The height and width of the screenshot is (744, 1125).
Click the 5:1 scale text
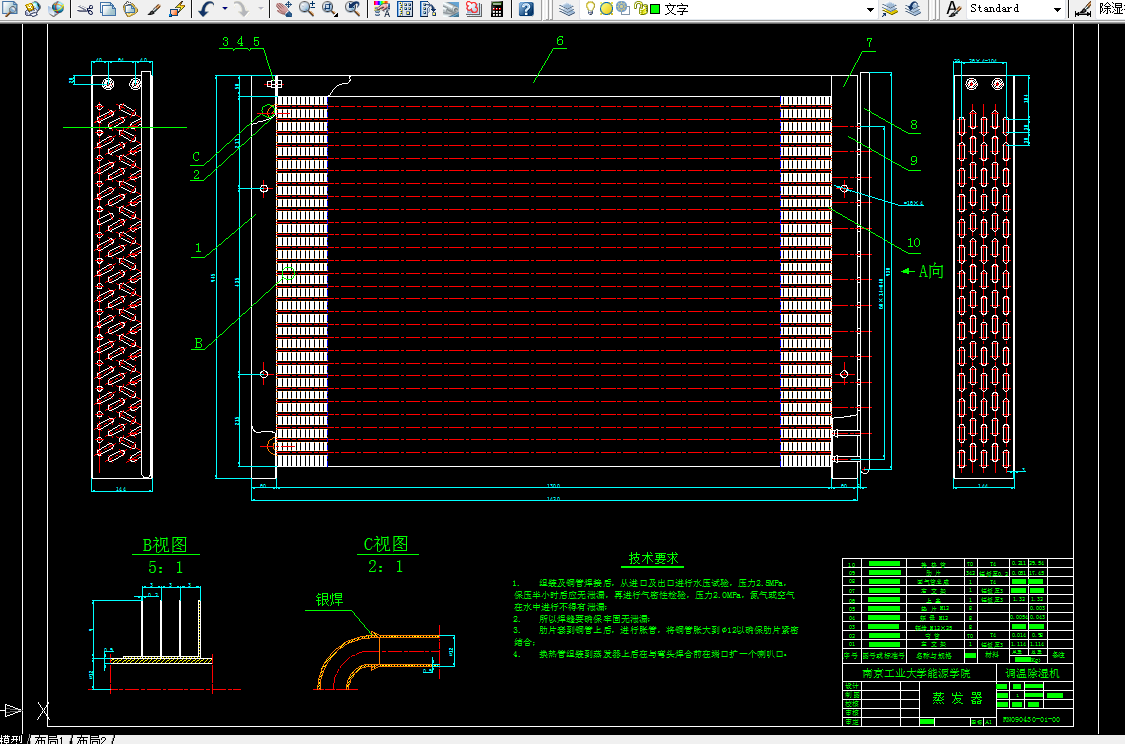click(x=166, y=568)
